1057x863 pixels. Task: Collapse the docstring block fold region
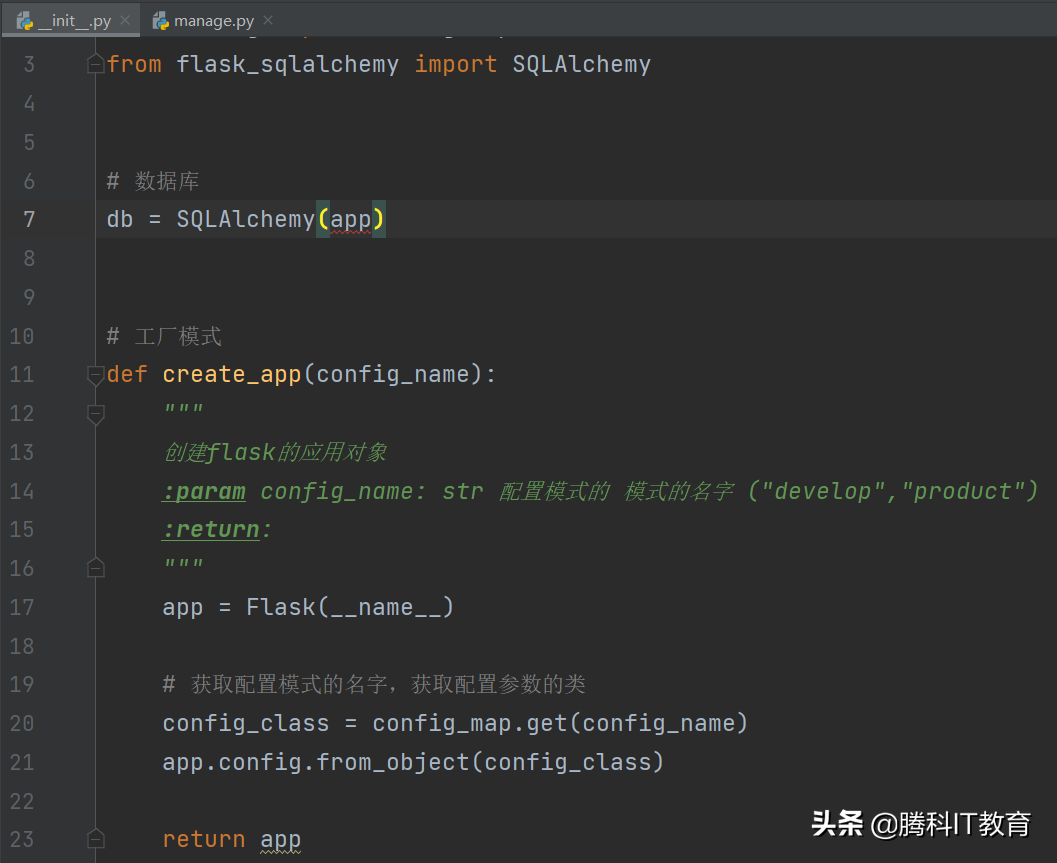[95, 412]
